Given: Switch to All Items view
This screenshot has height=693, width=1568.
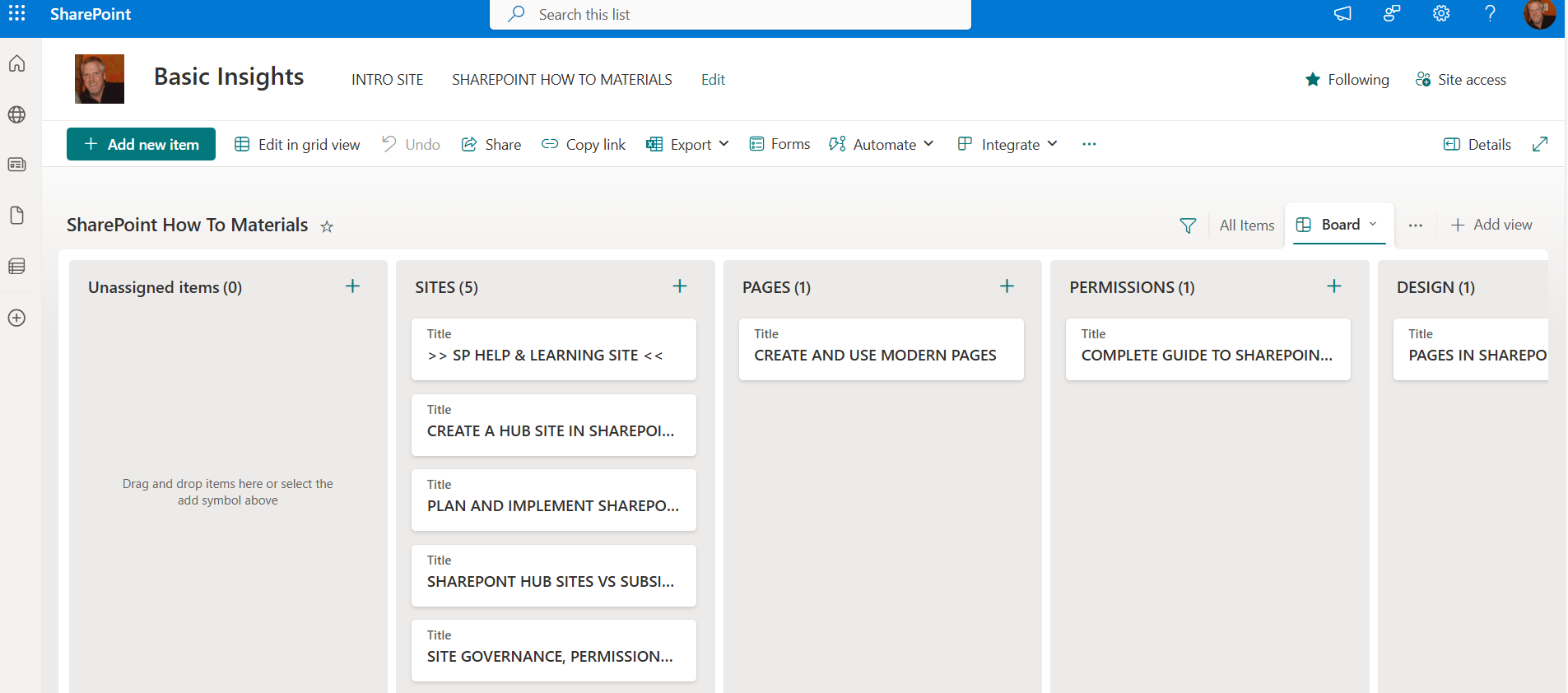Looking at the screenshot, I should 1247,226.
